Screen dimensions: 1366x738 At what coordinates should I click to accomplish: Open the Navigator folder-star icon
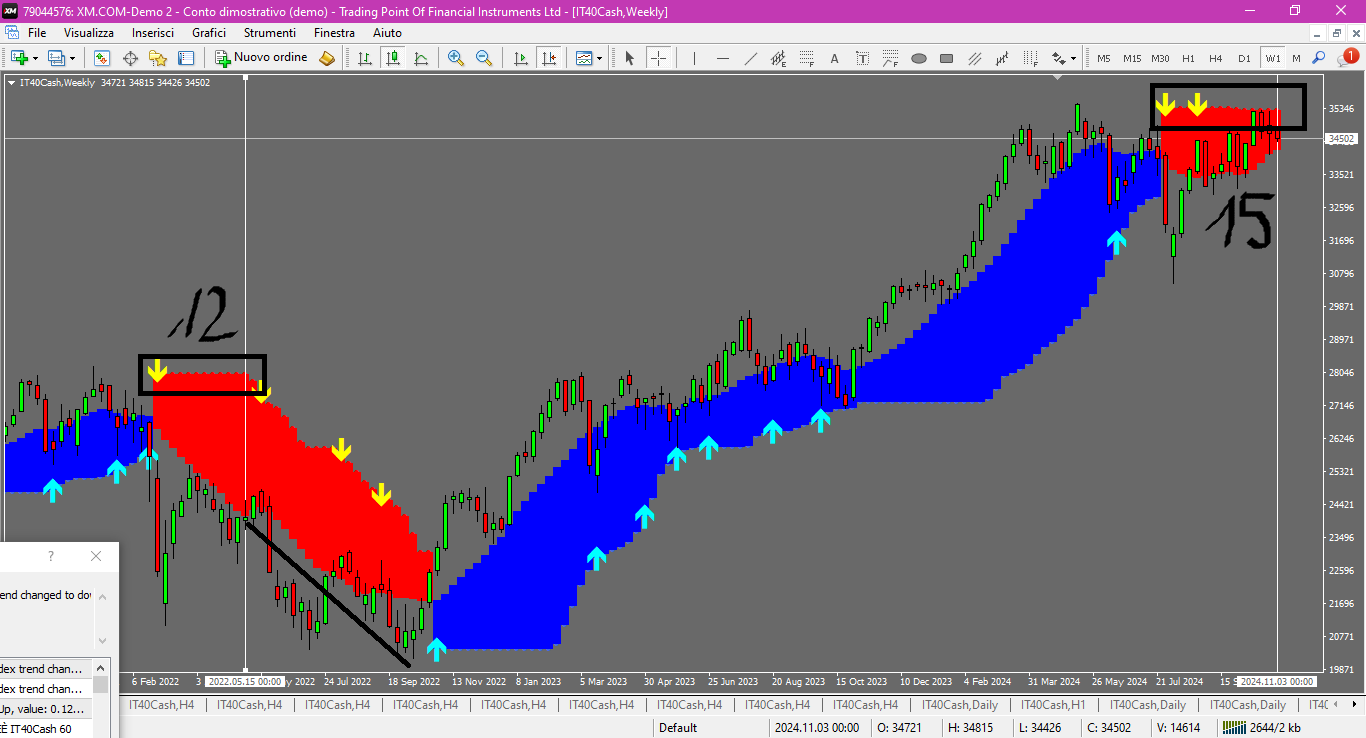pyautogui.click(x=158, y=58)
